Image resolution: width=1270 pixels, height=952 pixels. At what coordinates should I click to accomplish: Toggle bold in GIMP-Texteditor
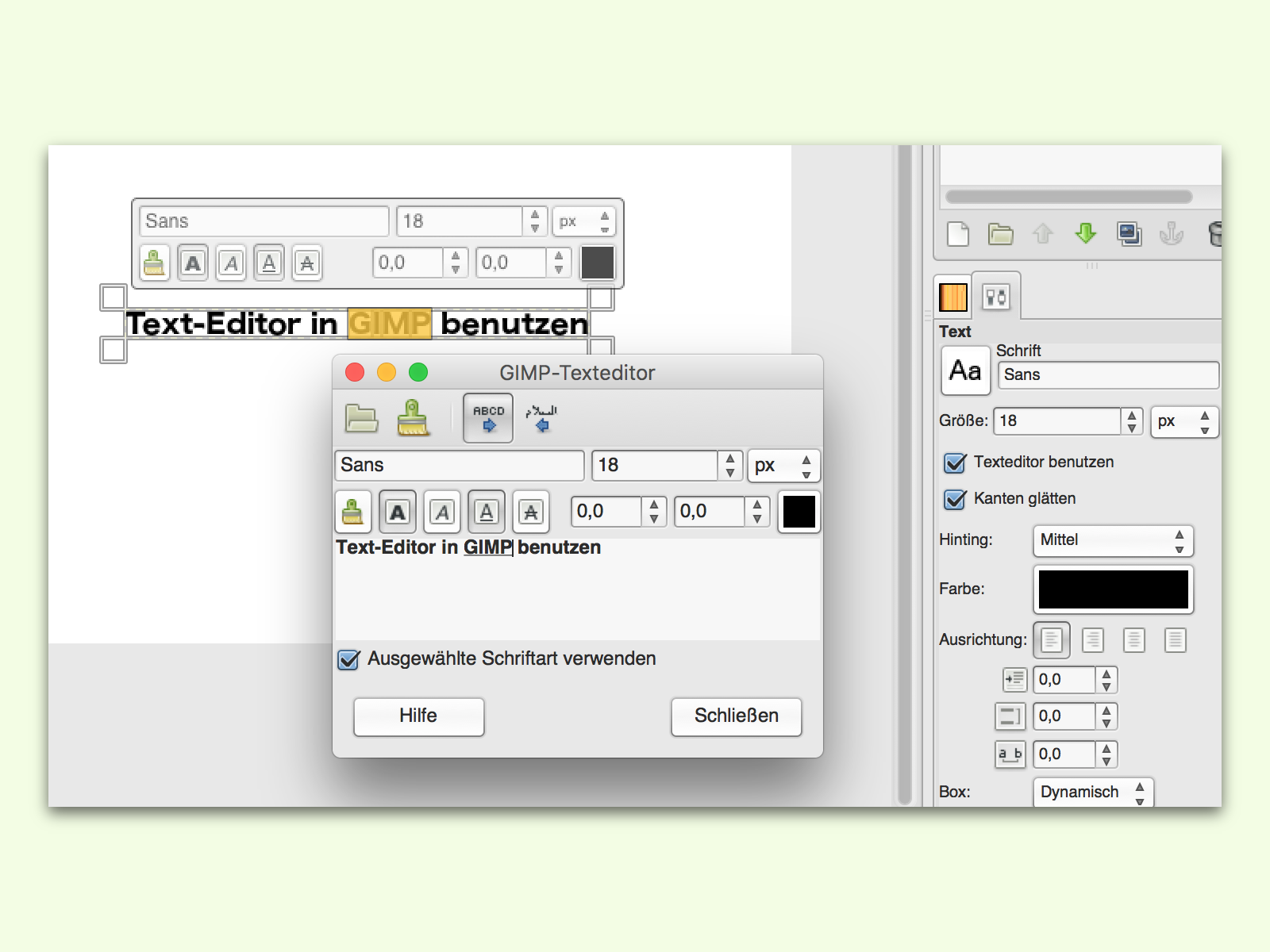(x=398, y=512)
